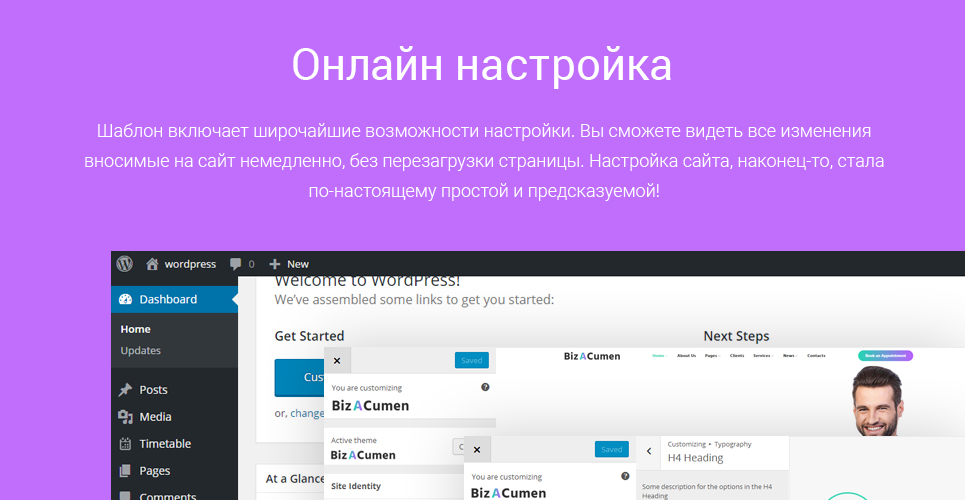Open Pages in the WordPress admin sidebar
965x500 pixels.
pyautogui.click(x=154, y=471)
